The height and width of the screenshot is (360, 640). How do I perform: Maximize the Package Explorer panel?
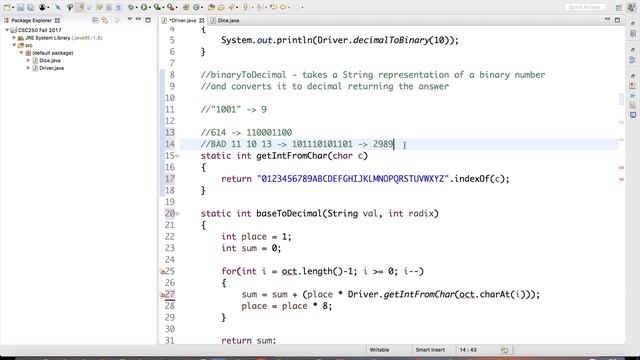pos(148,20)
